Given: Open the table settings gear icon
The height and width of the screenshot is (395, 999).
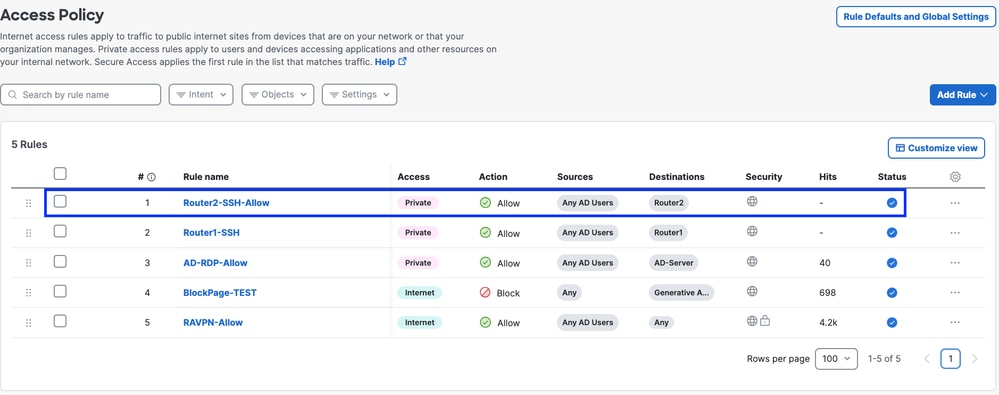Looking at the screenshot, I should (955, 177).
